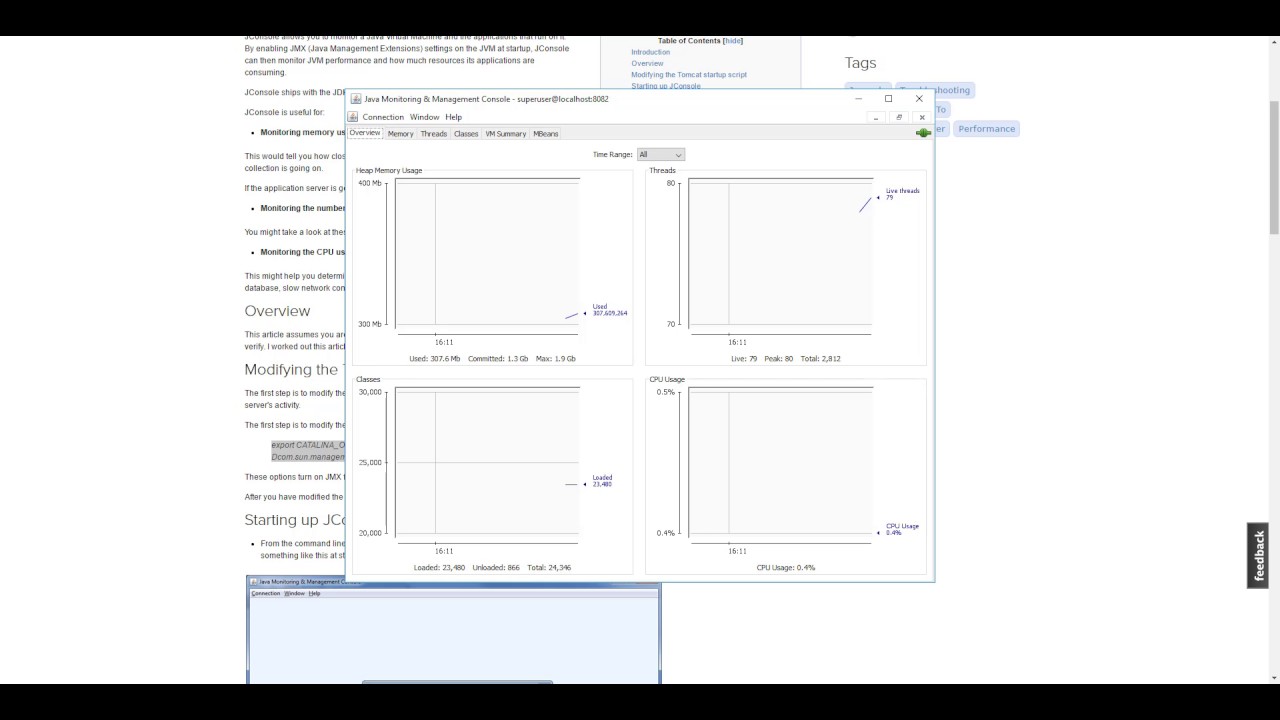Viewport: 1280px width, 720px height.
Task: Open the Window menu in JConsole
Action: [x=424, y=117]
